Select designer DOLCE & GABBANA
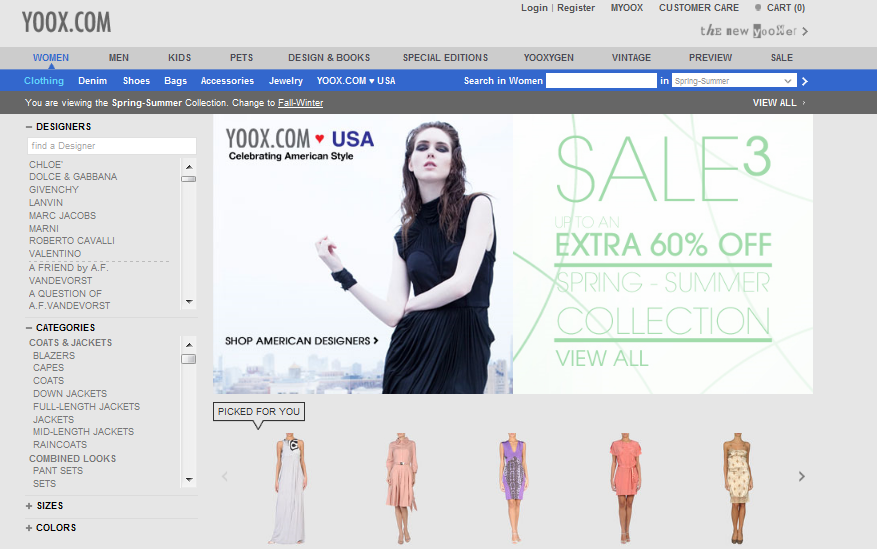877x549 pixels. tap(73, 177)
